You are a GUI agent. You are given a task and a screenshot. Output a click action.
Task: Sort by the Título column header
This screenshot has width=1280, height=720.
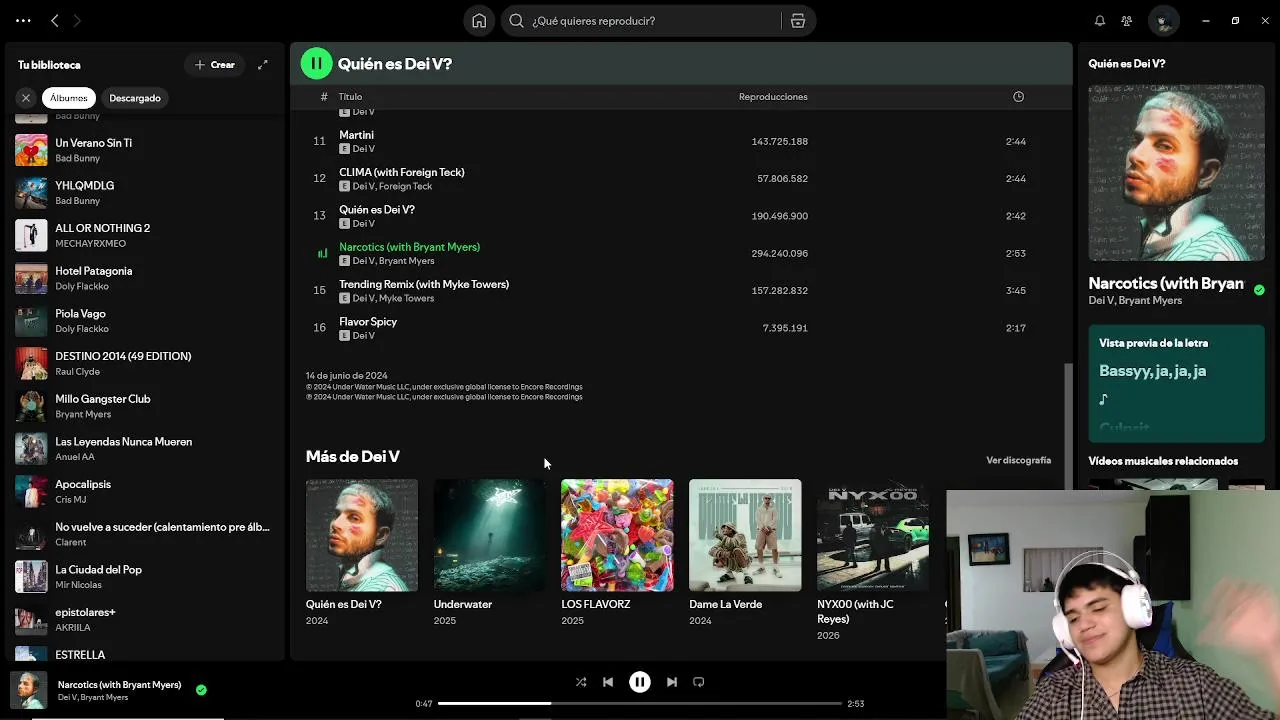(350, 97)
